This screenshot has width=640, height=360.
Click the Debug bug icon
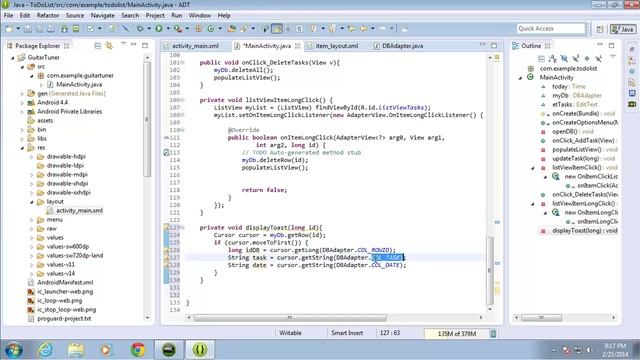coord(140,29)
